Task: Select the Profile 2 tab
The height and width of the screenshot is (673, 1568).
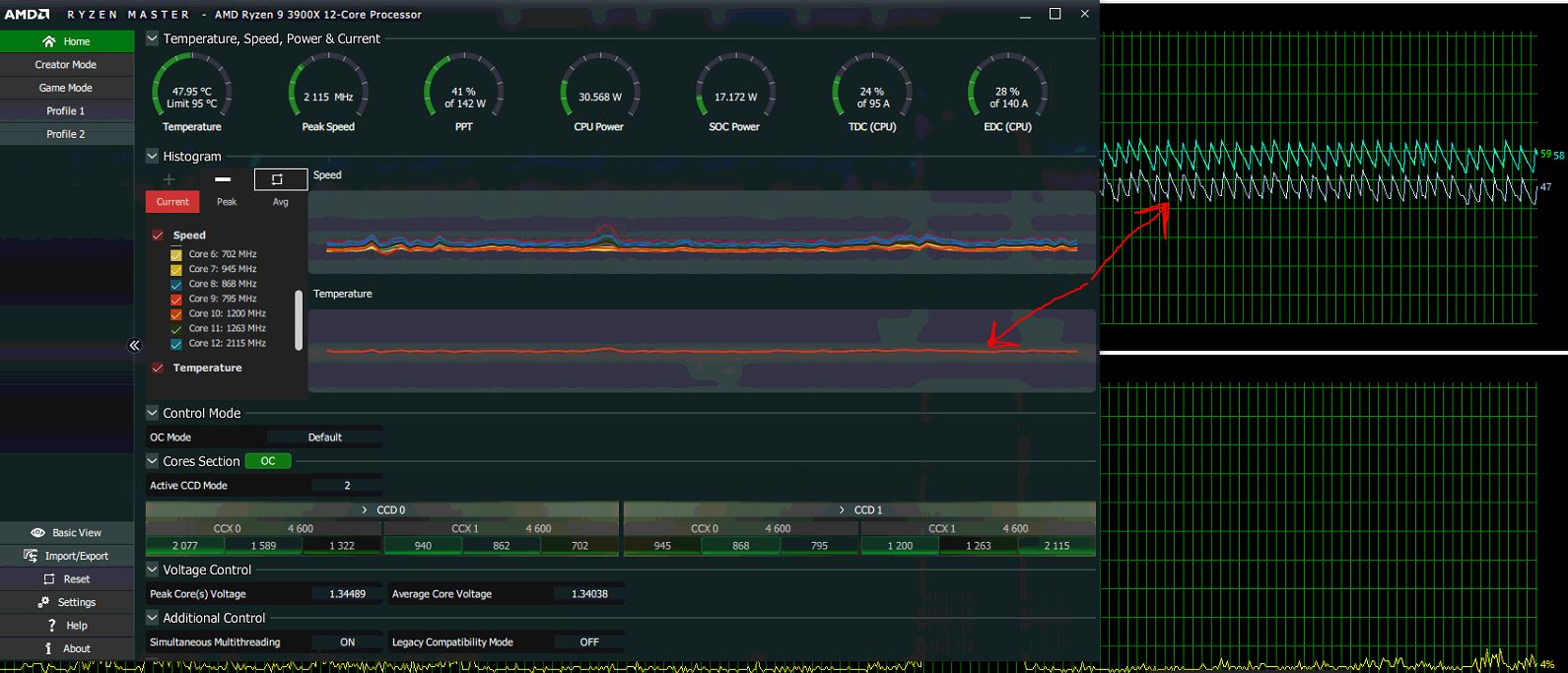Action: coord(66,134)
